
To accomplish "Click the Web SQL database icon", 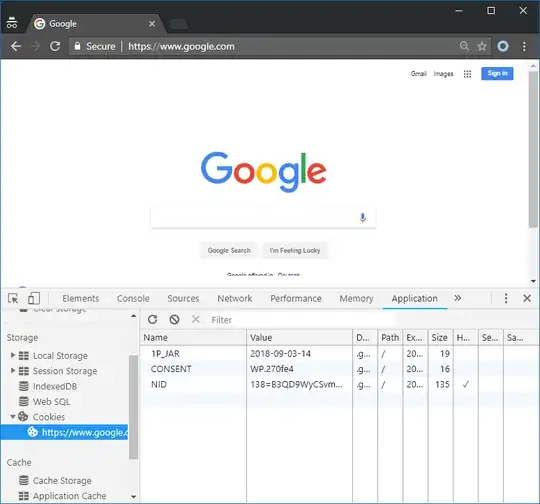I will pyautogui.click(x=24, y=402).
